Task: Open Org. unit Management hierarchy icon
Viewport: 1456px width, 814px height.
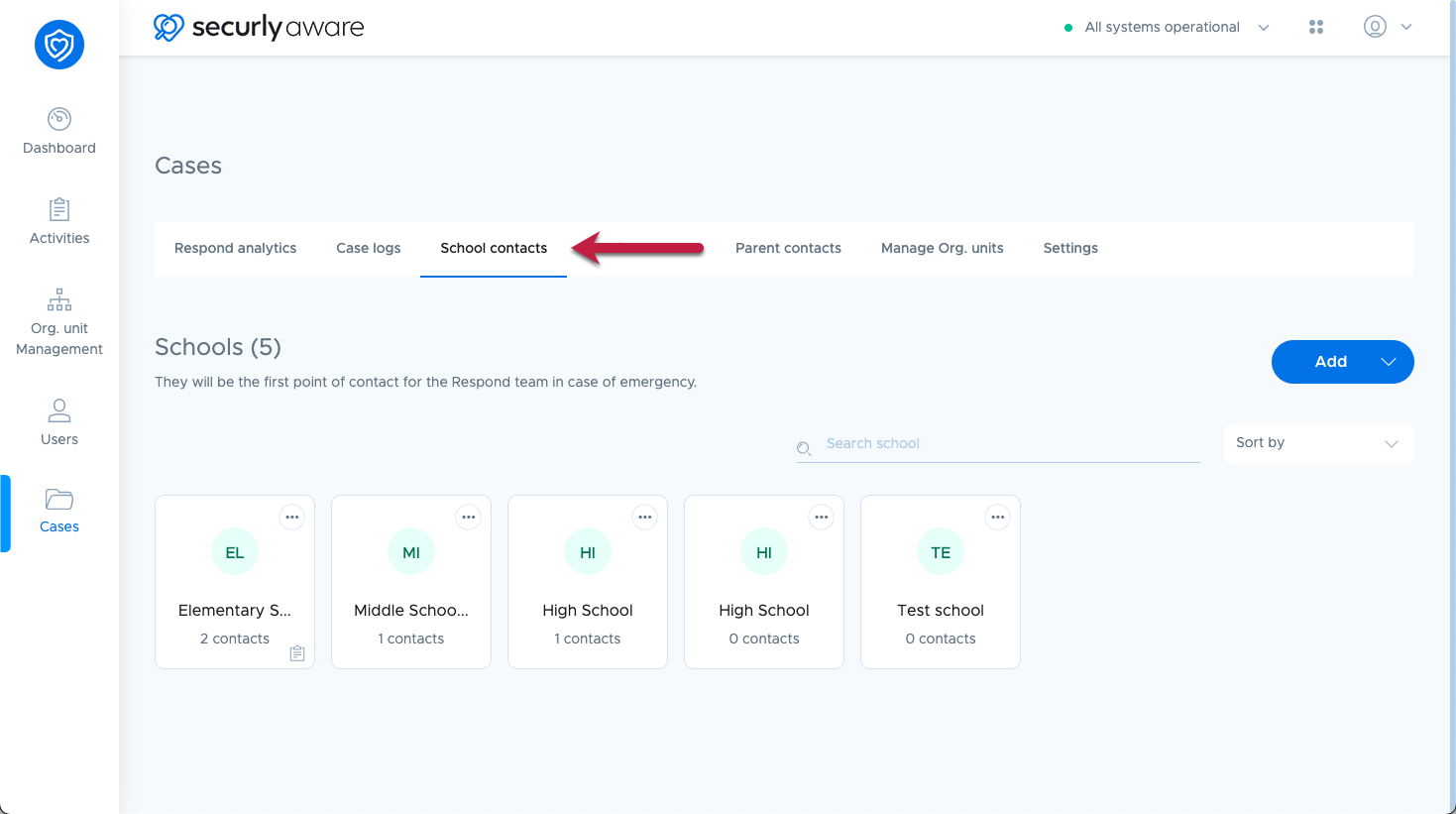Action: (59, 299)
